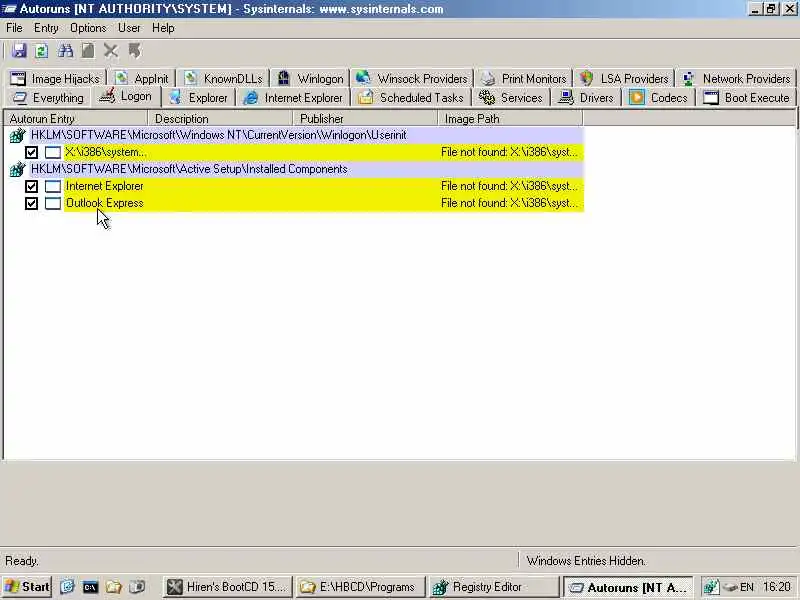This screenshot has width=800, height=600.
Task: Switch to the Winsock Providers tab
Action: coord(412,79)
